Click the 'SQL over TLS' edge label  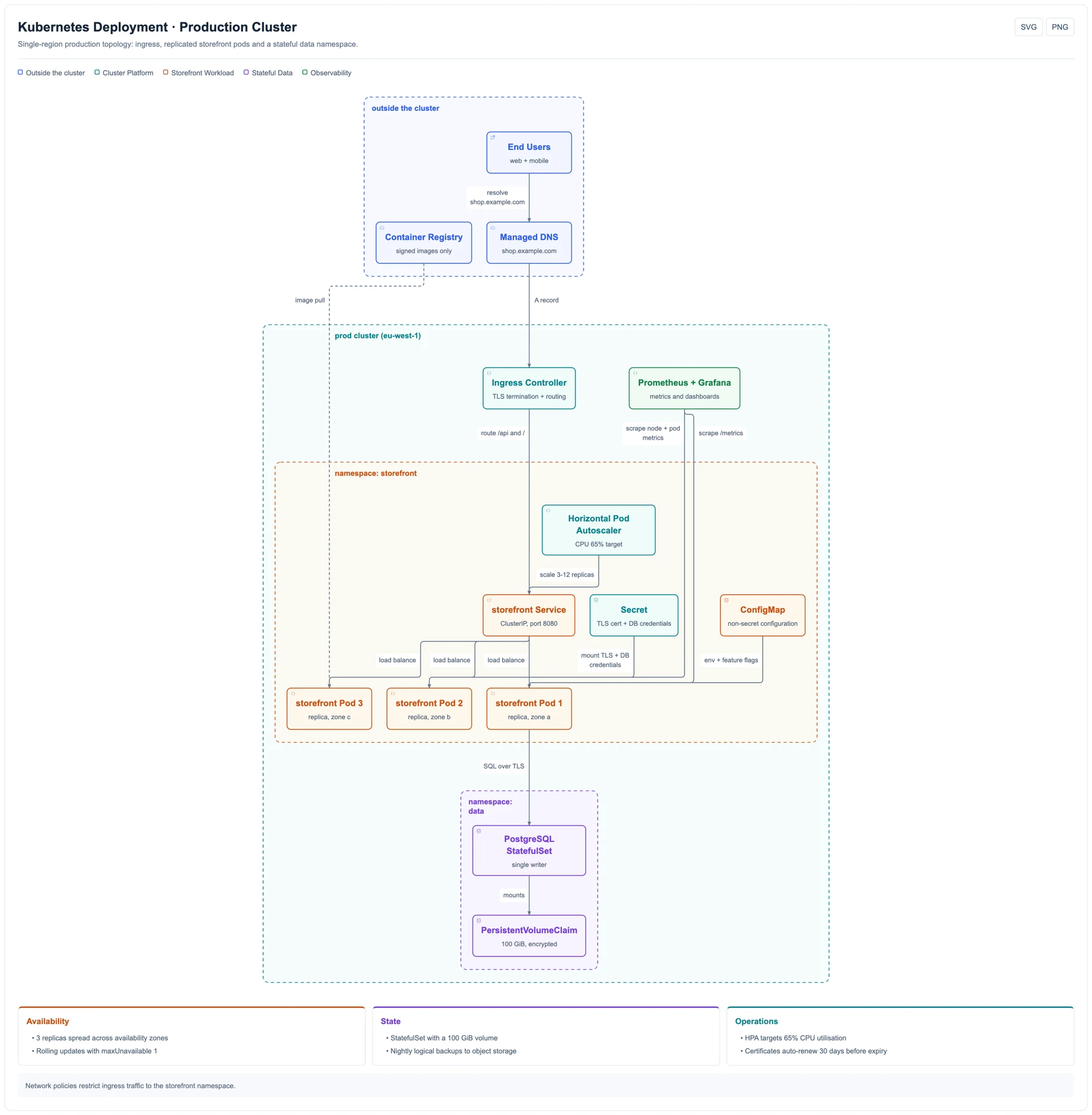tap(503, 766)
